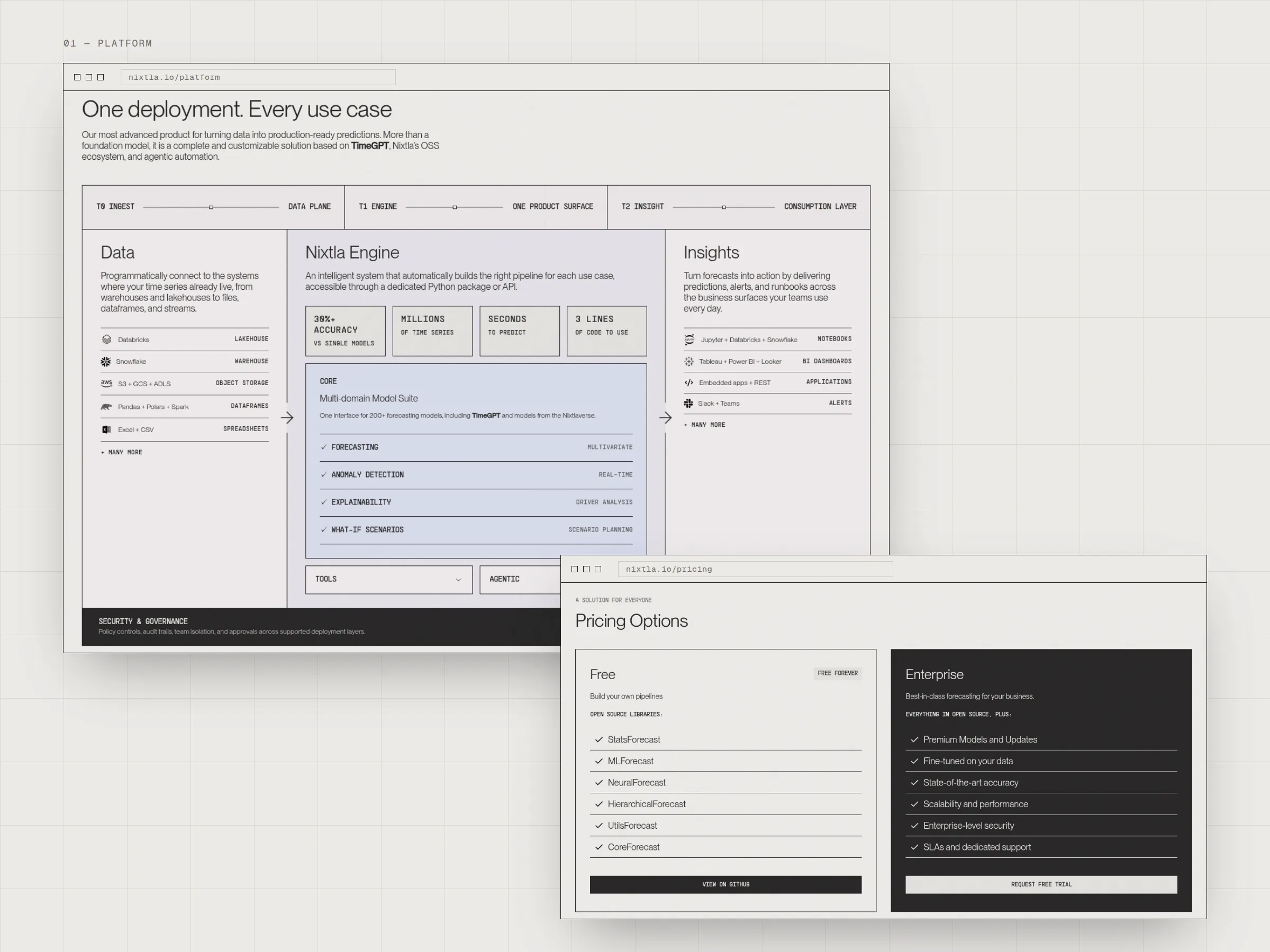The width and height of the screenshot is (1270, 952).
Task: Click the checkmark beside Premium Models and Updates
Action: click(914, 740)
